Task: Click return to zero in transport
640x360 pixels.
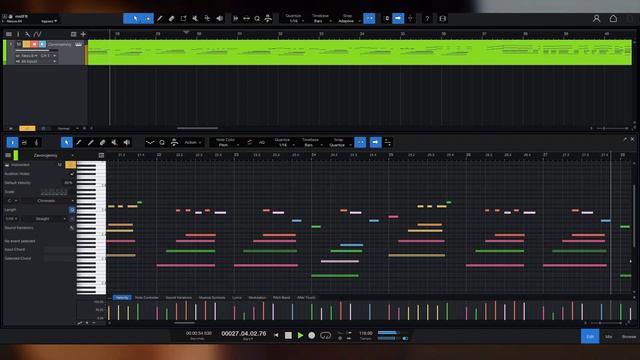Action: click(276, 335)
